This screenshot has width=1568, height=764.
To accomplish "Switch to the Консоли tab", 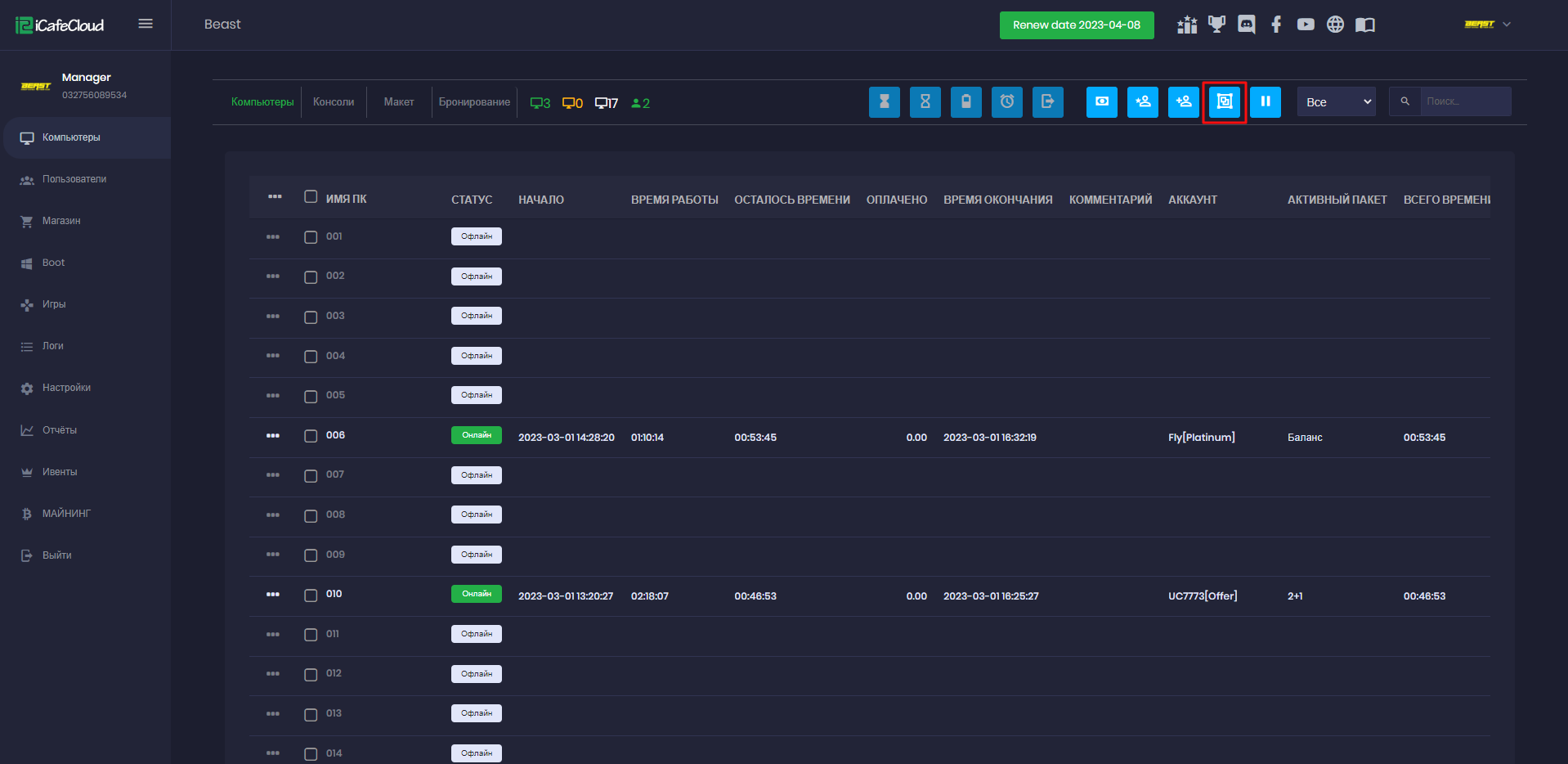I will 334,102.
